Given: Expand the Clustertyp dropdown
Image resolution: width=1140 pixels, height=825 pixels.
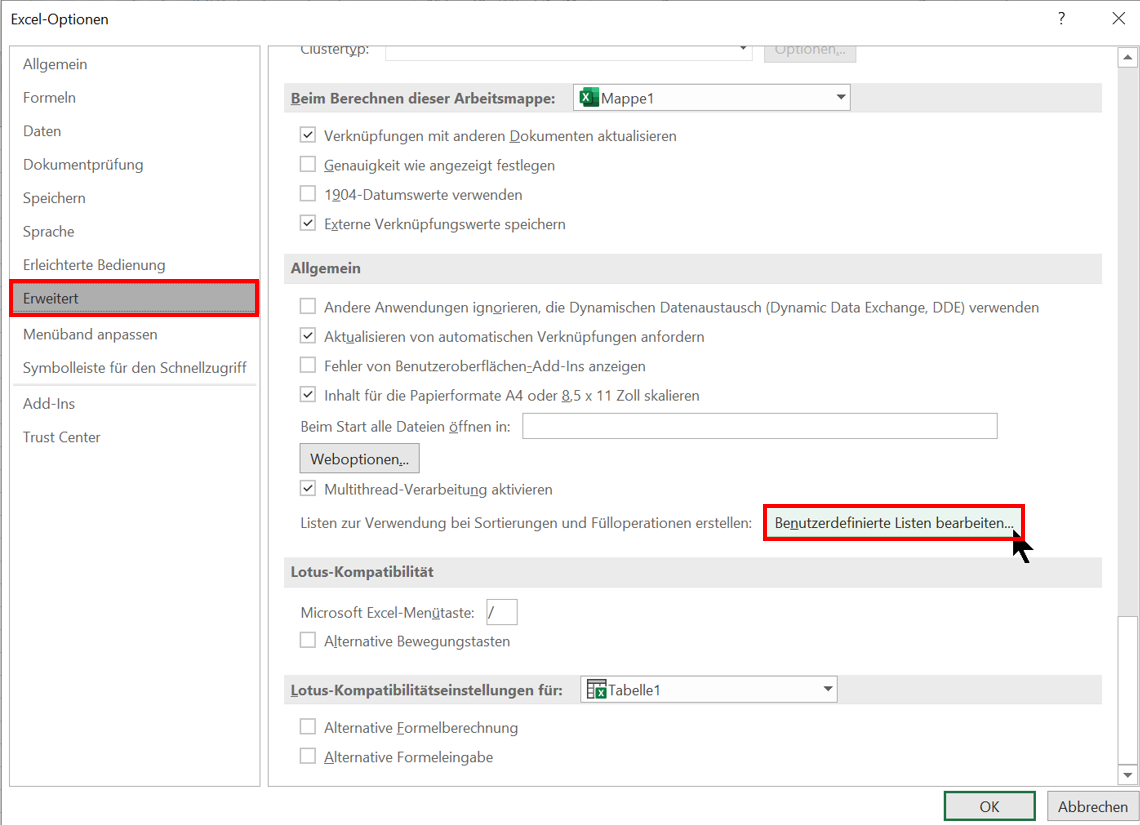Looking at the screenshot, I should click(x=569, y=51).
